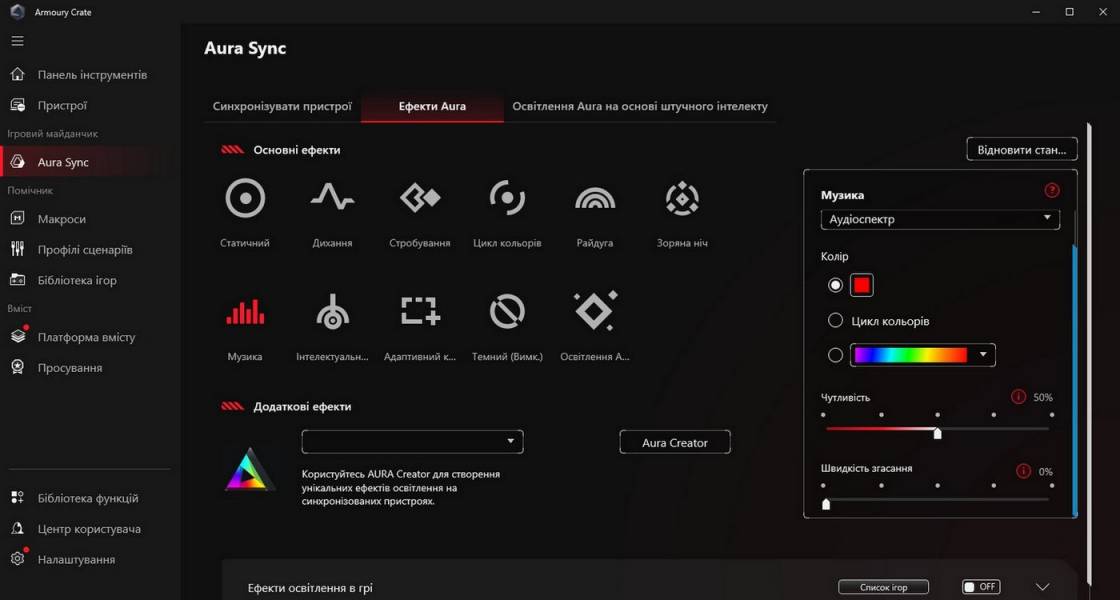Screen dimensions: 1120x600
Task: Pick the Dark (Темний Вимк.) effect
Action: [x=507, y=312]
